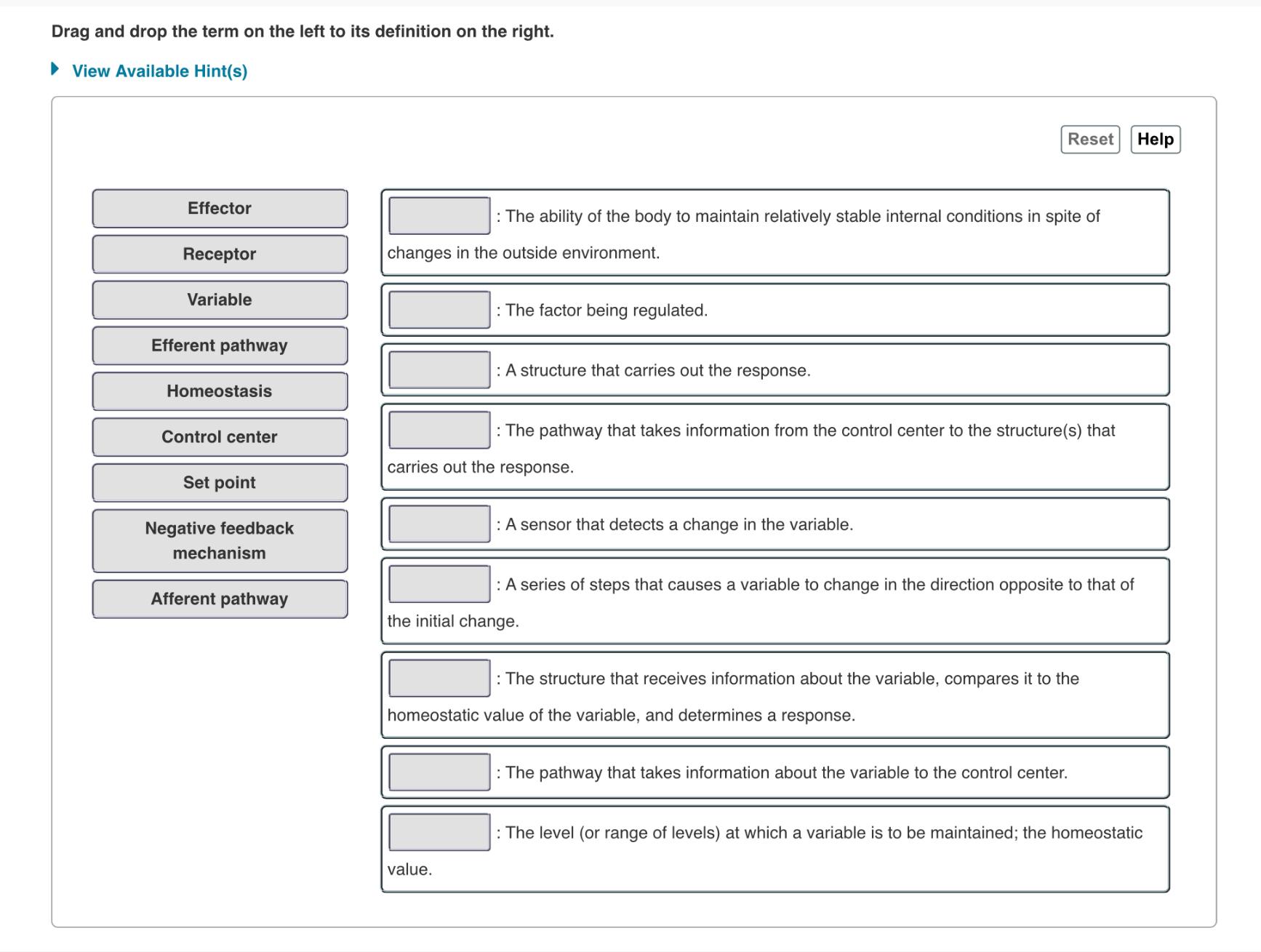This screenshot has width=1261, height=952.
Task: Pick the Variable term tile
Action: click(220, 300)
